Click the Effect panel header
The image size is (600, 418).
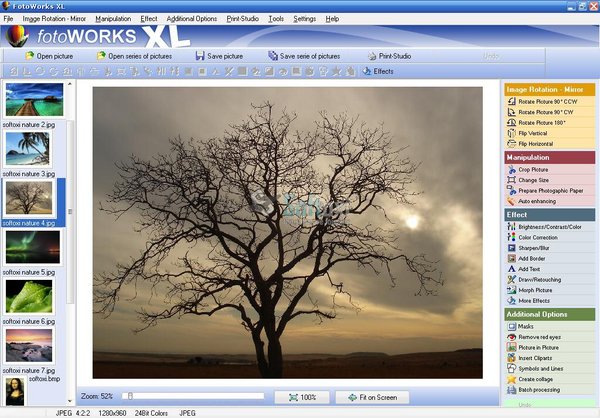coord(549,215)
